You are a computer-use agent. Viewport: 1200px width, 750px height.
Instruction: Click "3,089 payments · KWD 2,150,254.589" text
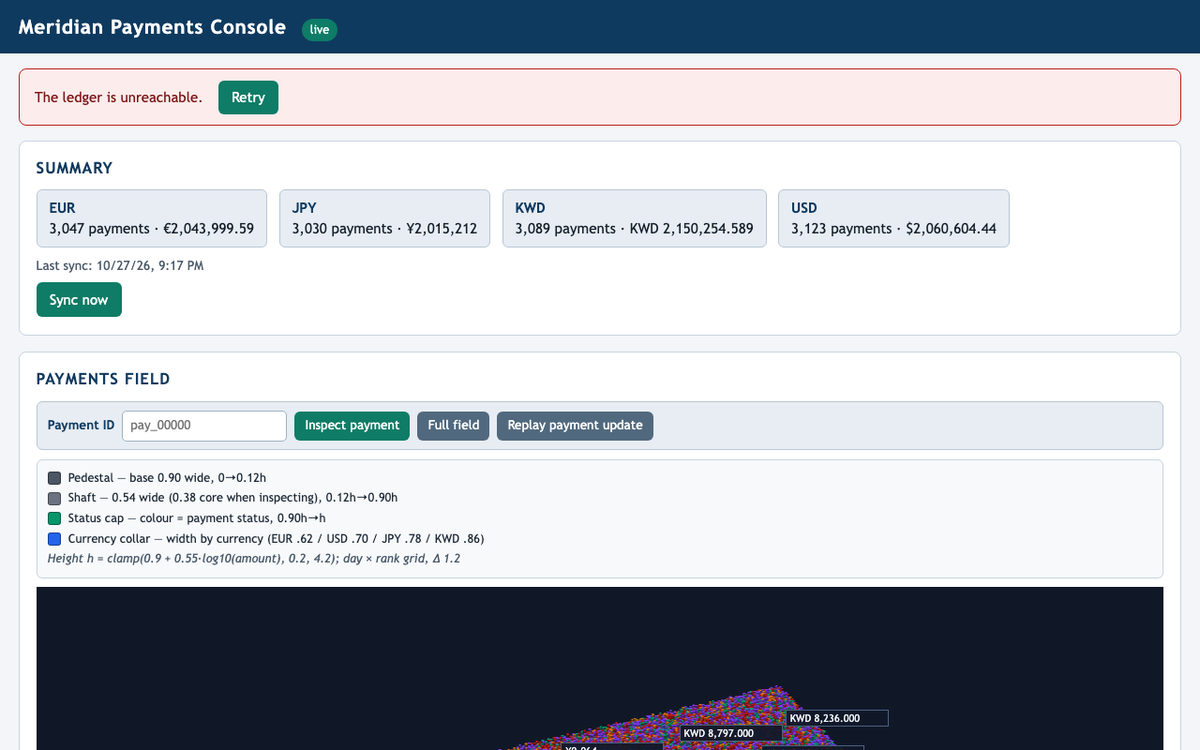tap(634, 229)
